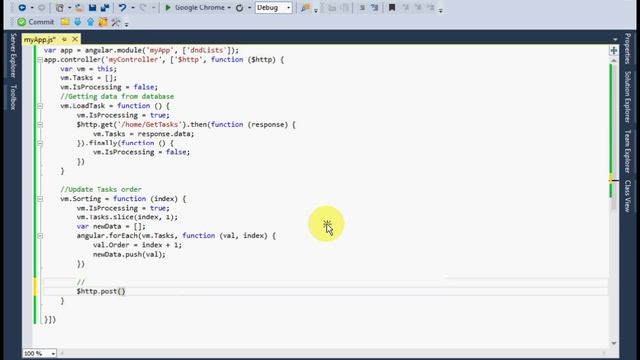The height and width of the screenshot is (360, 640).
Task: Open the Refresh options dropdown arrow
Action: [249, 7]
